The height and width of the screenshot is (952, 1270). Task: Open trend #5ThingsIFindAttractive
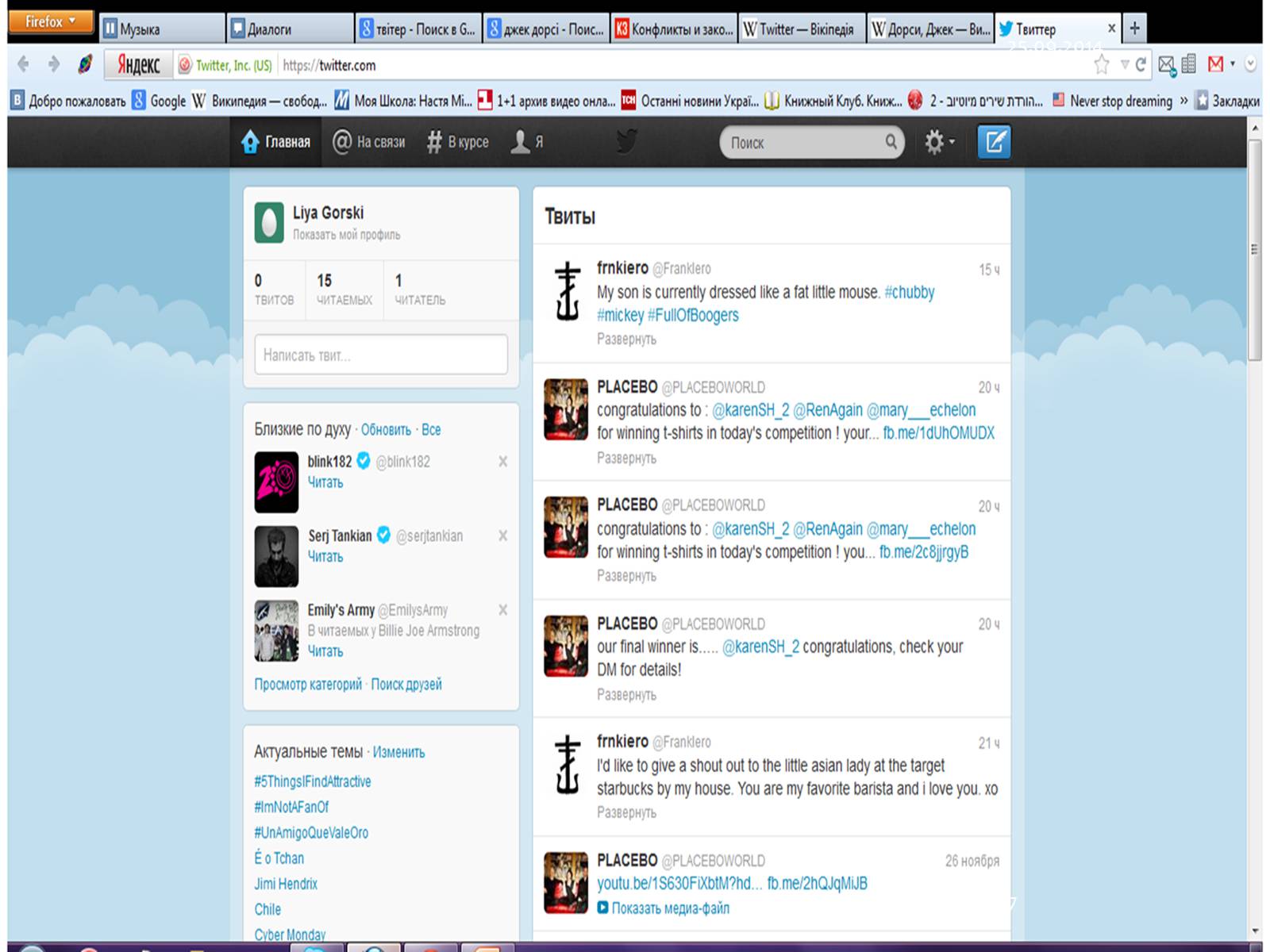(x=313, y=781)
